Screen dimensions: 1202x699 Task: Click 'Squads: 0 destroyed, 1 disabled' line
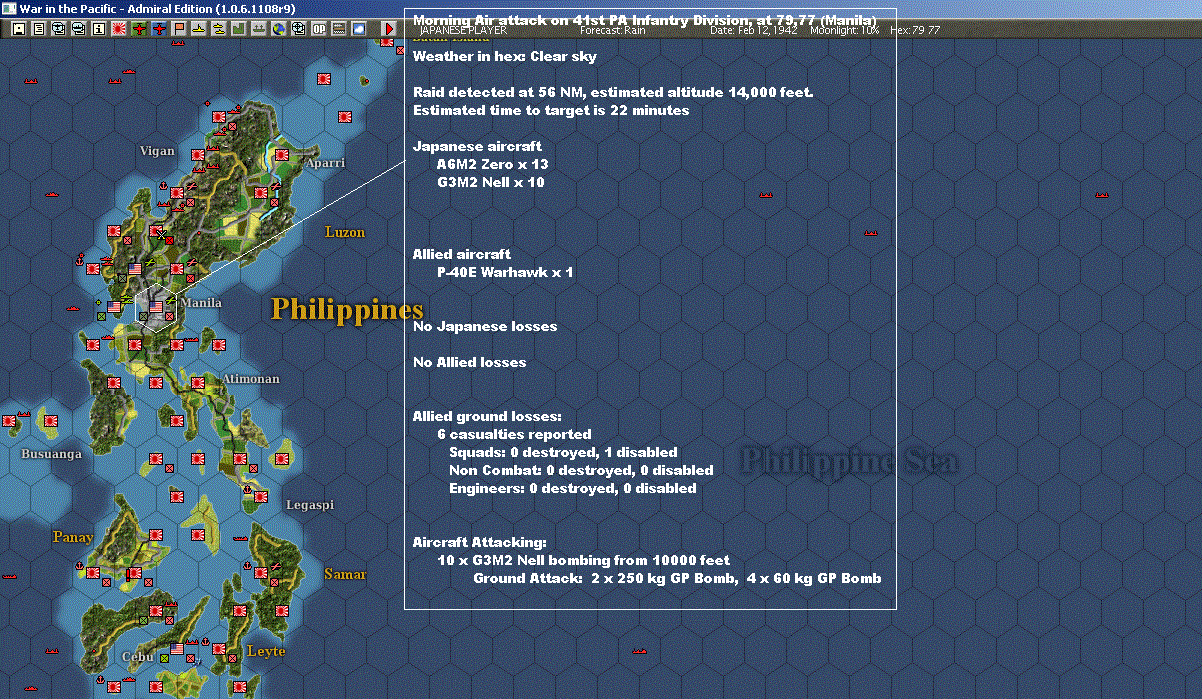[x=563, y=453]
